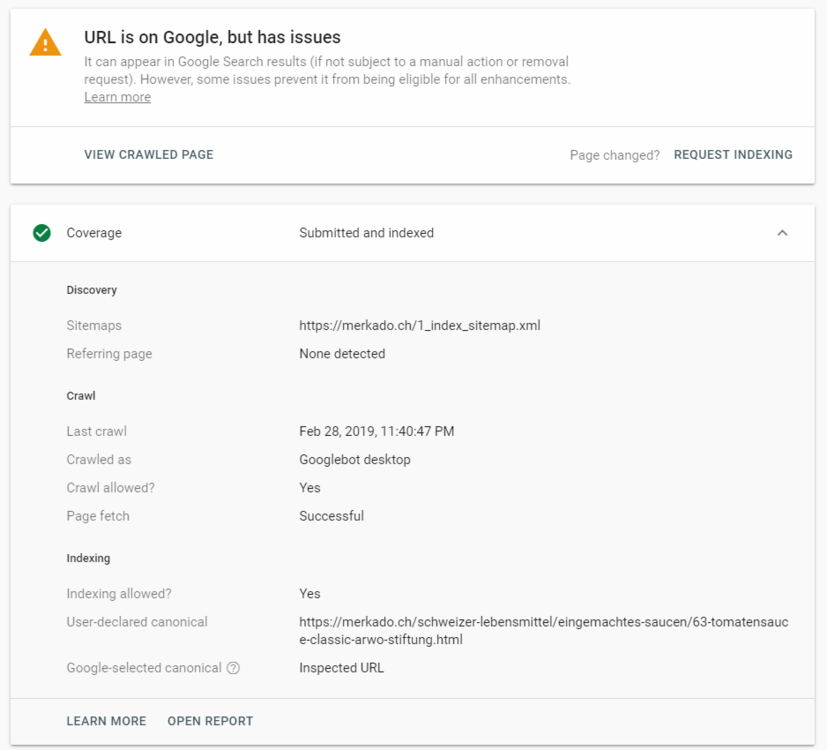The image size is (827, 750).
Task: Click the 'None detected' referring page value
Action: pos(341,353)
